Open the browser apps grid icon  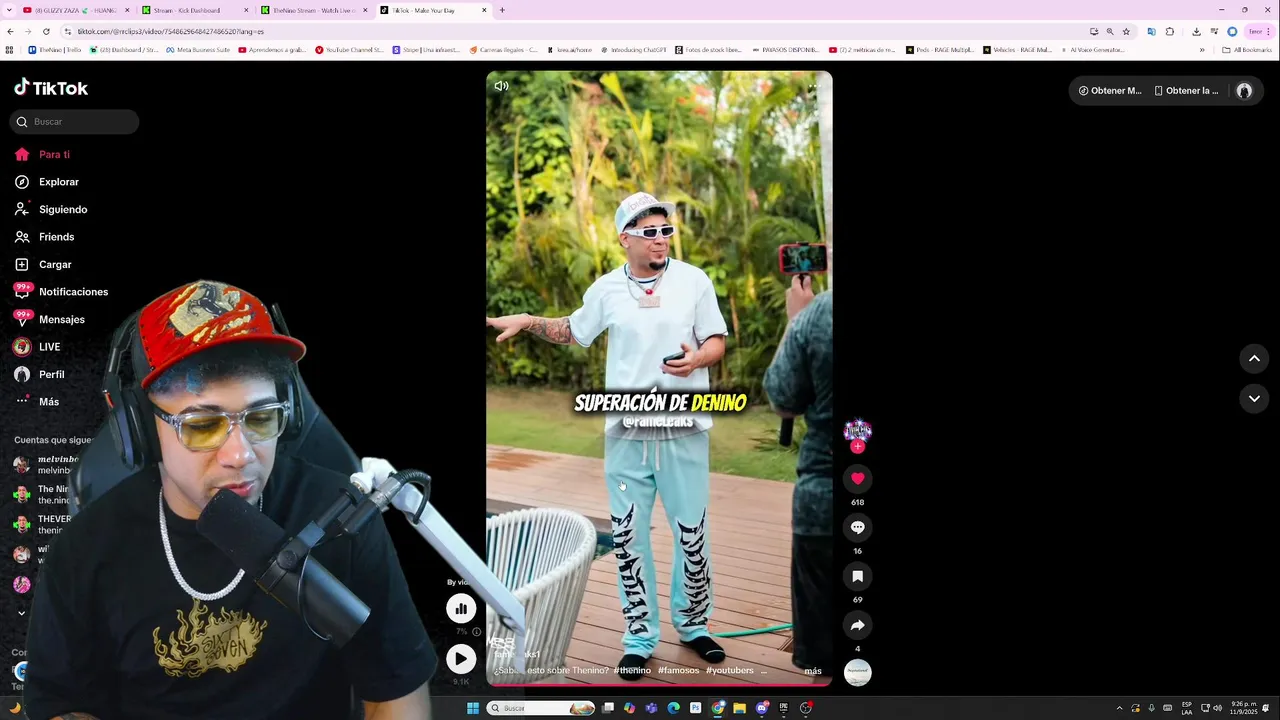(x=10, y=50)
